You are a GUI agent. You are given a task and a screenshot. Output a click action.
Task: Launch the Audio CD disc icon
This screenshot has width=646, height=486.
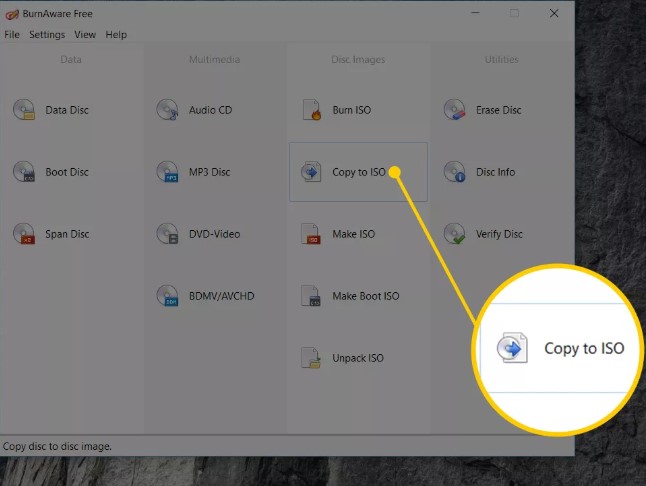(x=167, y=110)
